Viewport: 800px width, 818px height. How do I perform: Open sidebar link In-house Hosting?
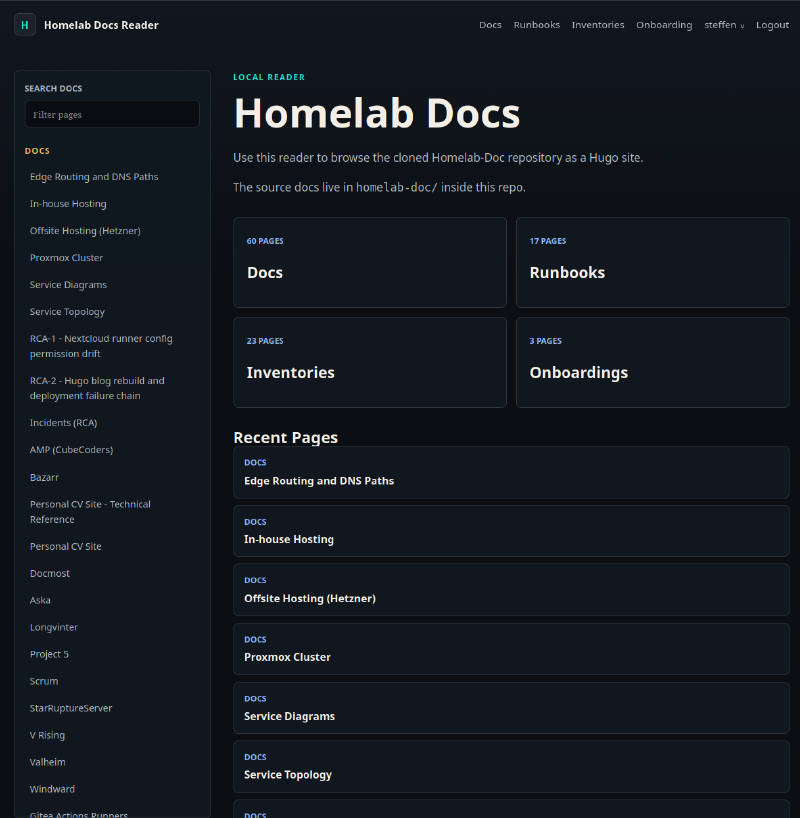[68, 204]
